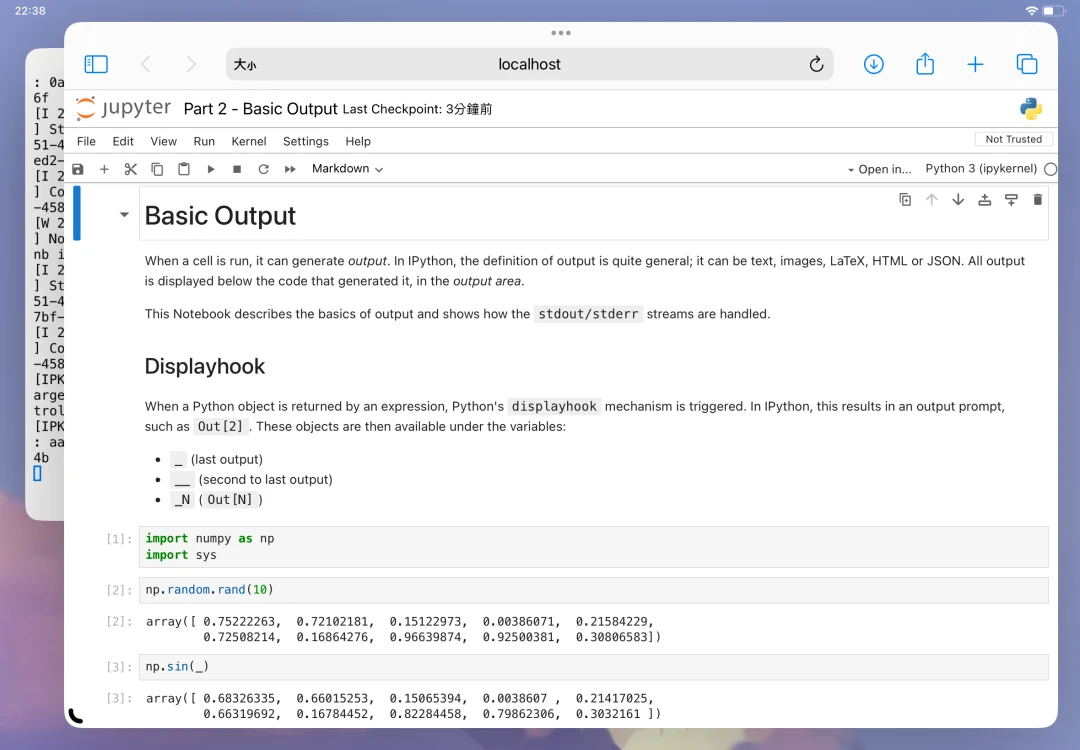Restart the kernel with circular arrow icon

point(264,169)
